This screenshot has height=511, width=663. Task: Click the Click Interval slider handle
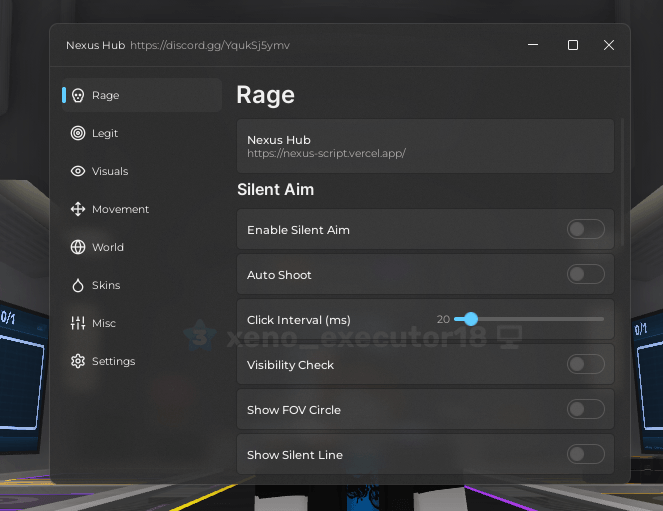coord(471,319)
